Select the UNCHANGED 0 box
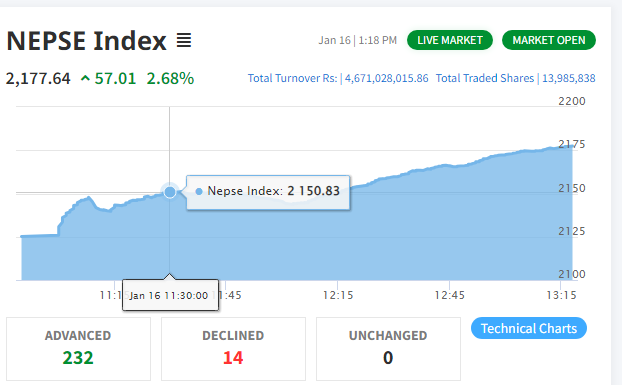This screenshot has width=622, height=385. [388, 349]
